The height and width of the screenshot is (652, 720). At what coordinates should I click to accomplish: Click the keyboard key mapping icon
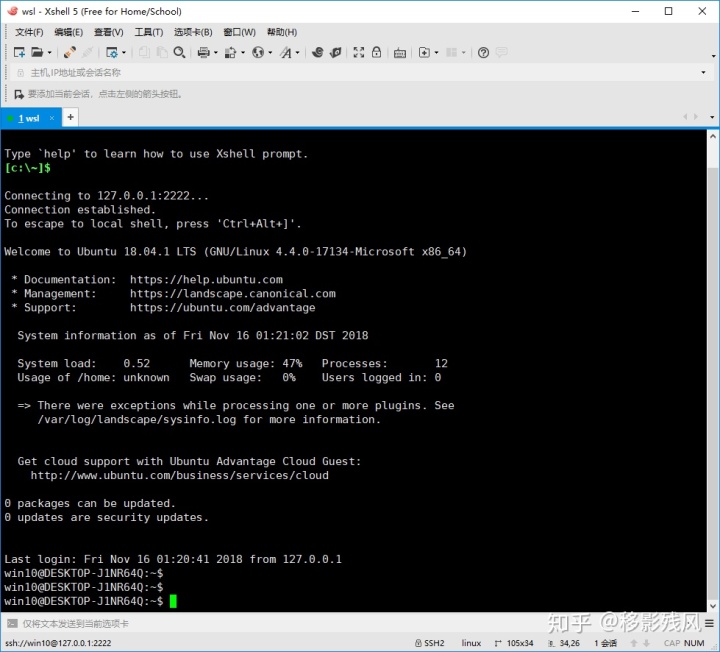click(400, 53)
